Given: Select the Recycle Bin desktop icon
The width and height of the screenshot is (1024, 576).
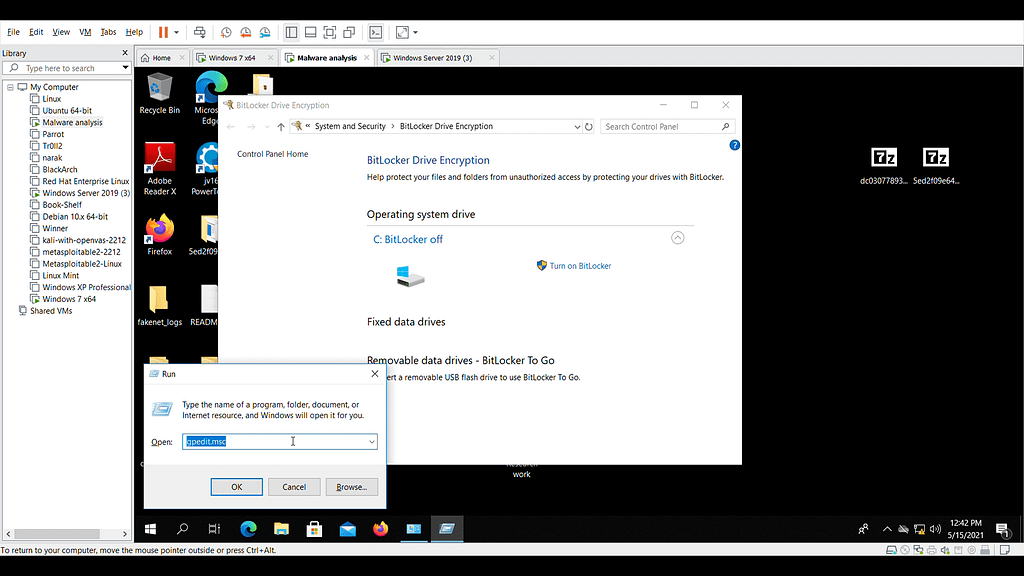Looking at the screenshot, I should [x=159, y=94].
